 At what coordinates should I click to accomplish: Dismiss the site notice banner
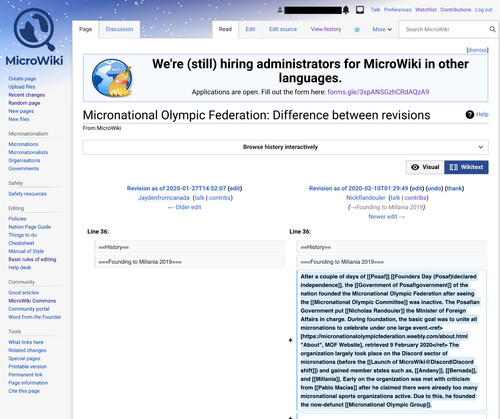click(x=477, y=50)
